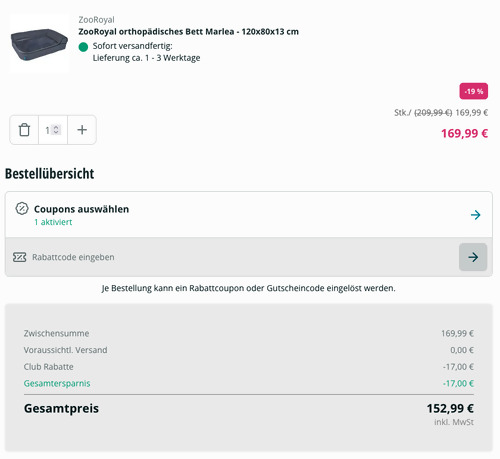Click the '1 aktiviert' coupon status text
The width and height of the screenshot is (500, 459).
point(53,222)
